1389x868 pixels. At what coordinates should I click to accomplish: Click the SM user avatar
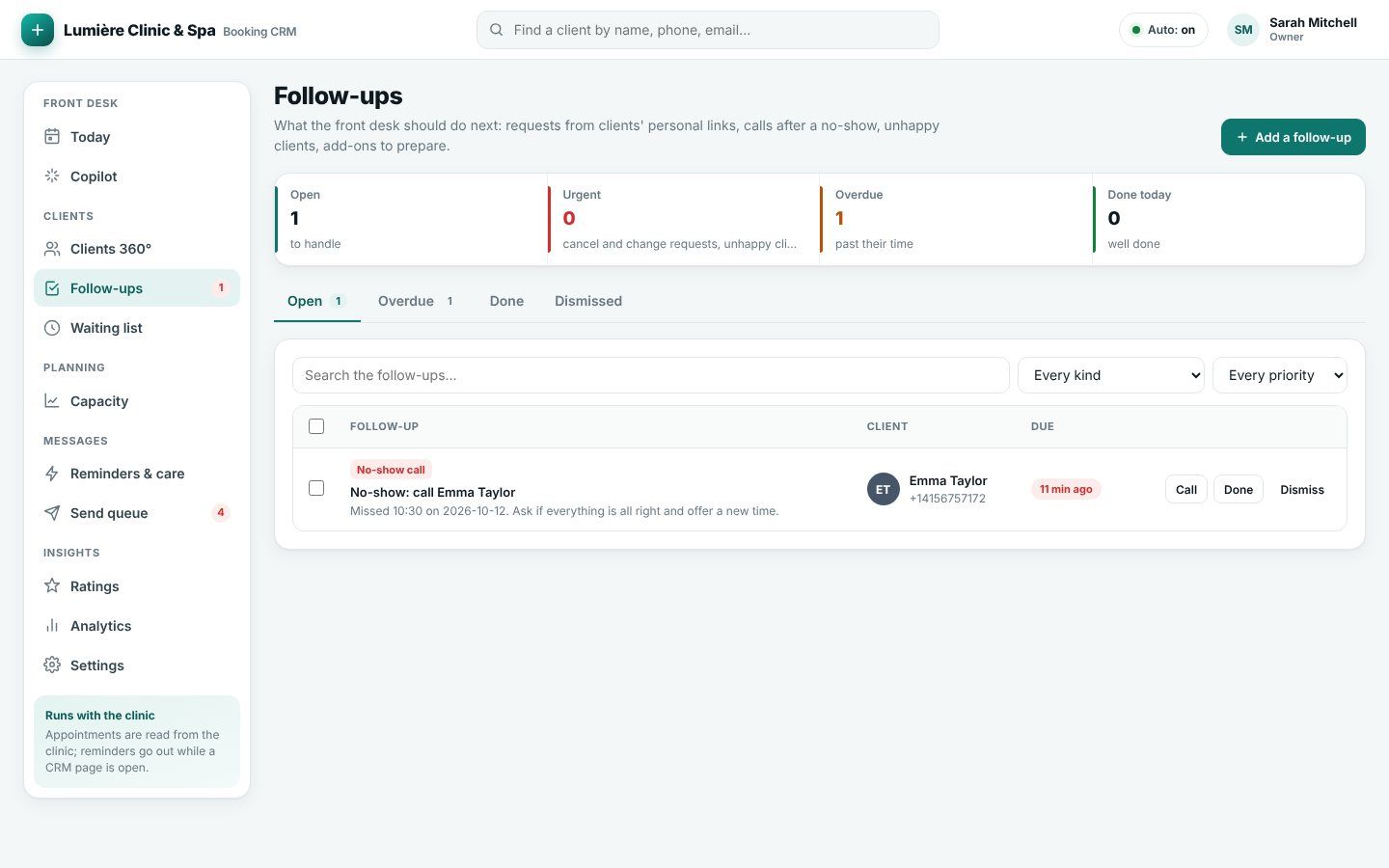(x=1243, y=30)
